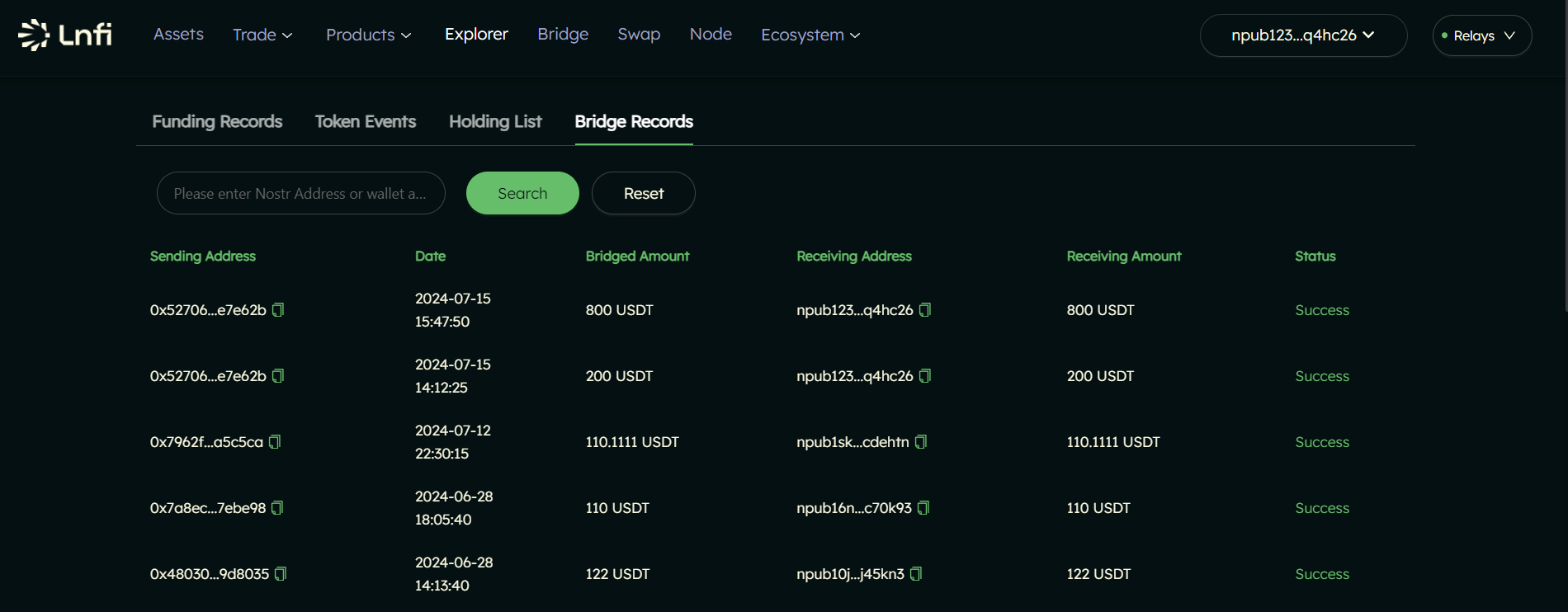Open the Relays selector
The image size is (1568, 612).
pyautogui.click(x=1481, y=35)
